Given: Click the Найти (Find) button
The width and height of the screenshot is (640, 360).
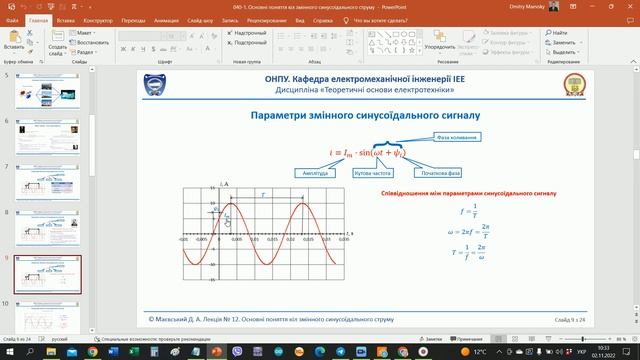Looking at the screenshot, I should coord(556,33).
